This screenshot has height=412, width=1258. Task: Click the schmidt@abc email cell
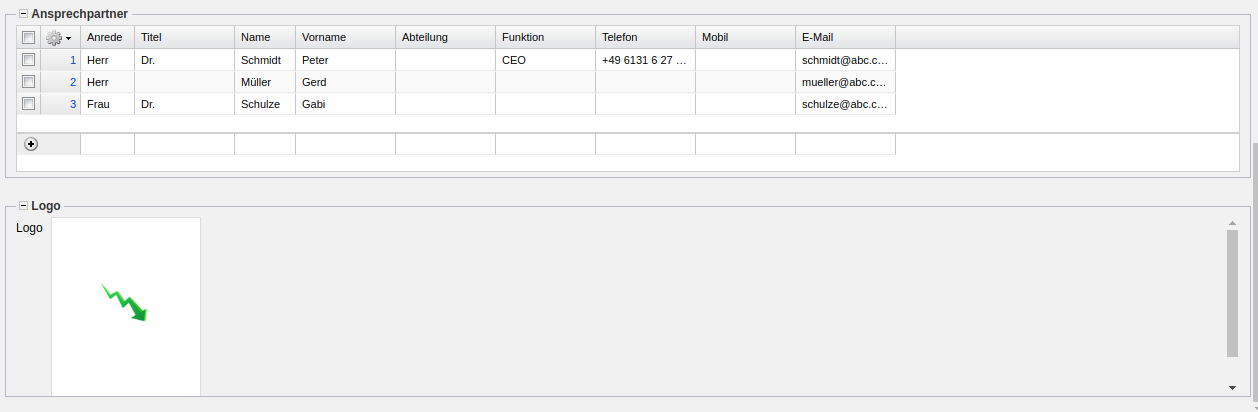tap(844, 60)
